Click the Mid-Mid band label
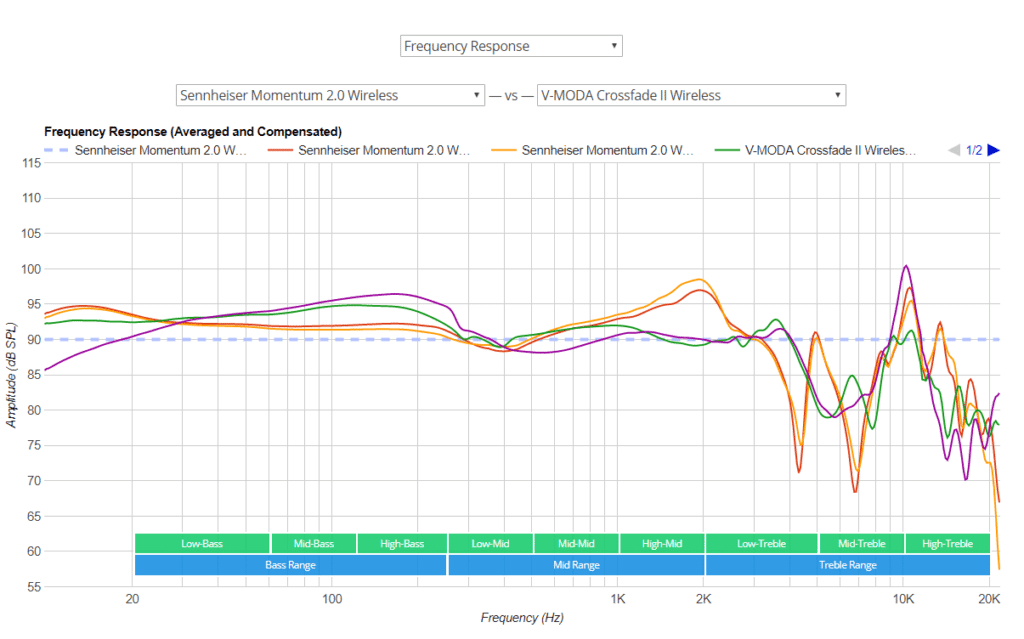 (576, 544)
